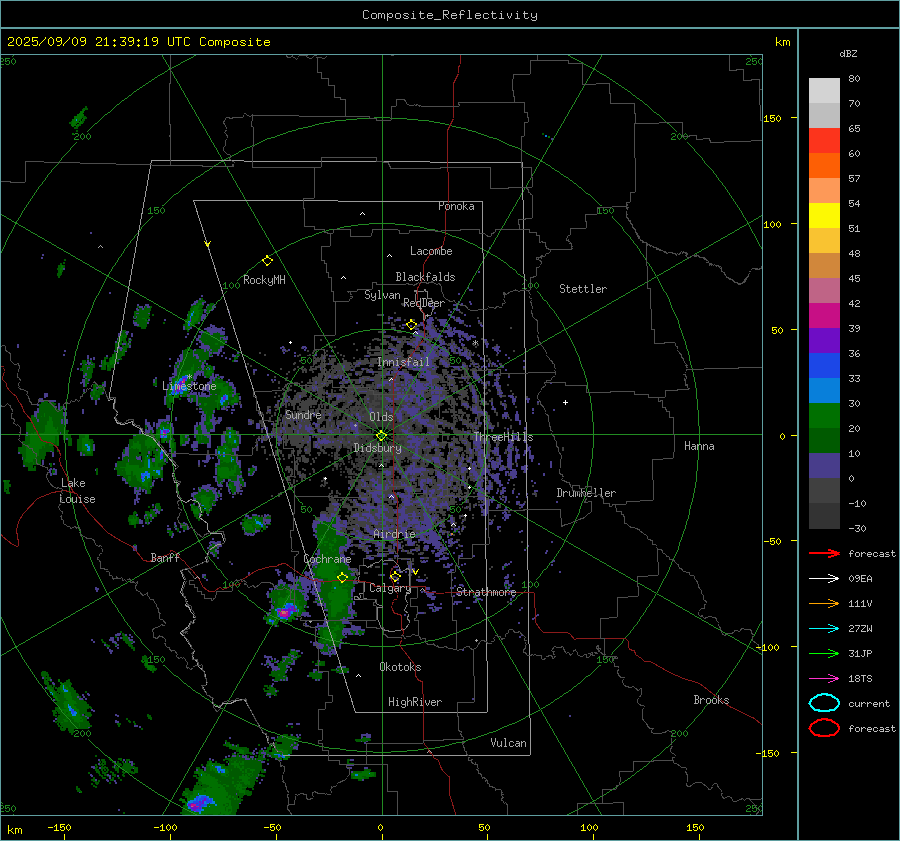Viewport: 900px width, 841px height.
Task: Click the RedDeer label
Action: pyautogui.click(x=424, y=303)
